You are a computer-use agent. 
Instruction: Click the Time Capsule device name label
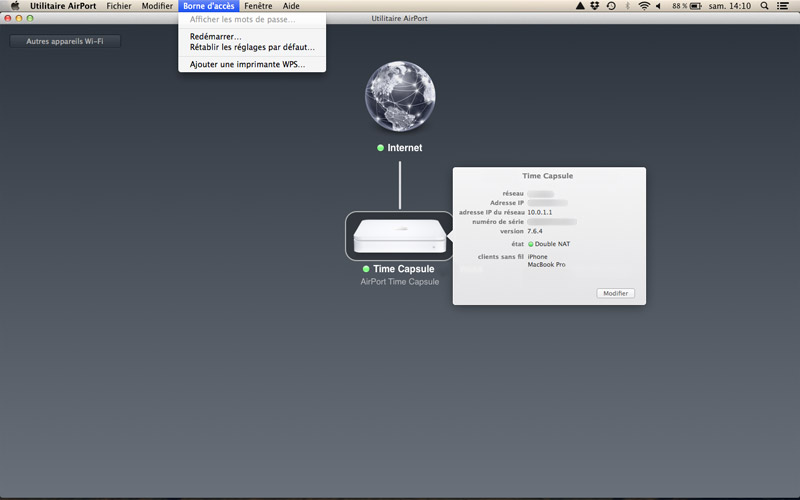[404, 269]
